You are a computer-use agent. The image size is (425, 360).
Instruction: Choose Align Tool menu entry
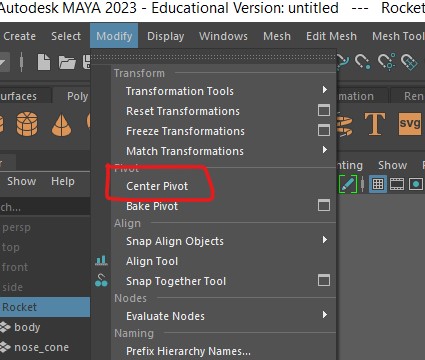[x=152, y=261]
